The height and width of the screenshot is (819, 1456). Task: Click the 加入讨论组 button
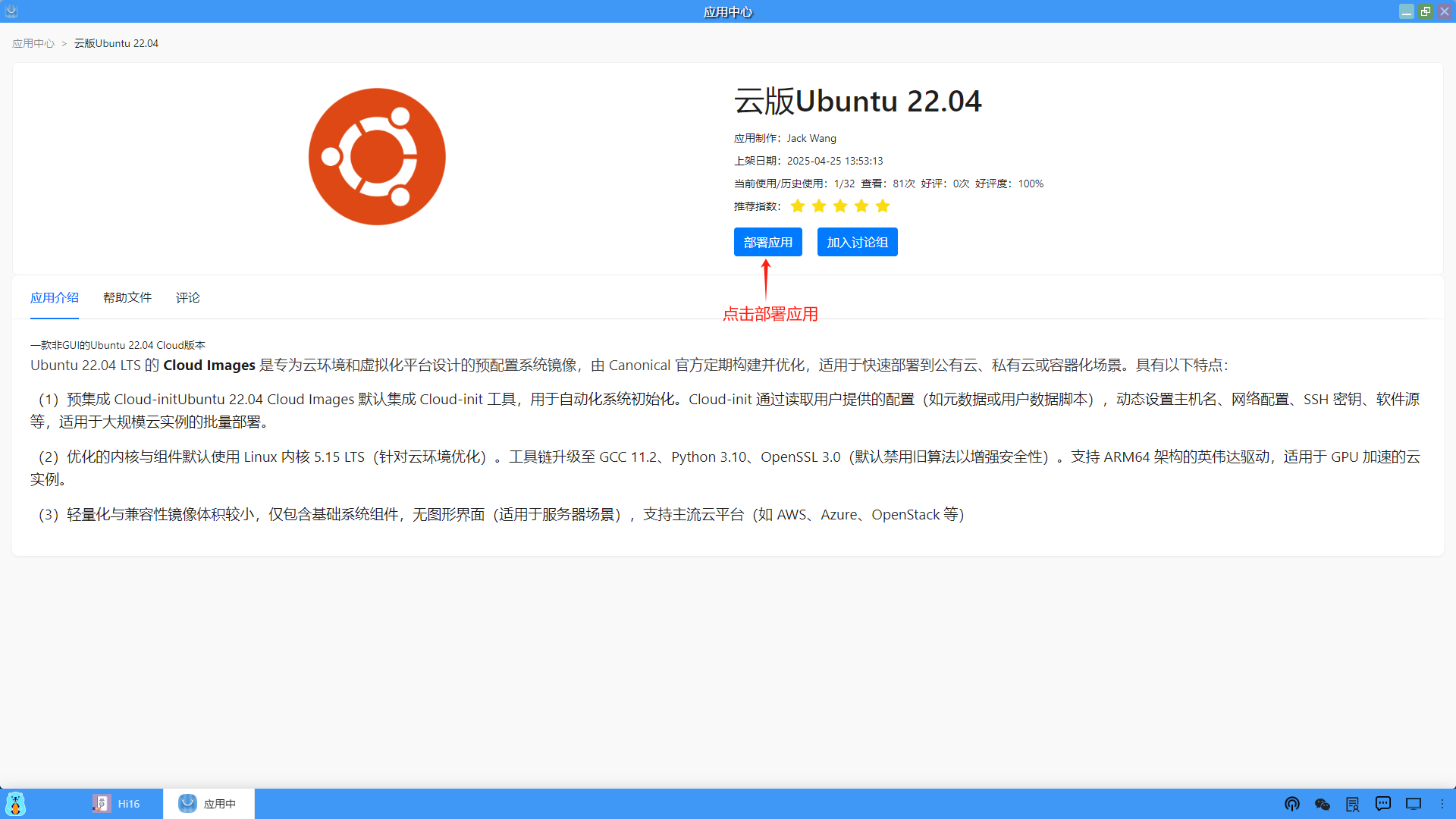(x=857, y=242)
